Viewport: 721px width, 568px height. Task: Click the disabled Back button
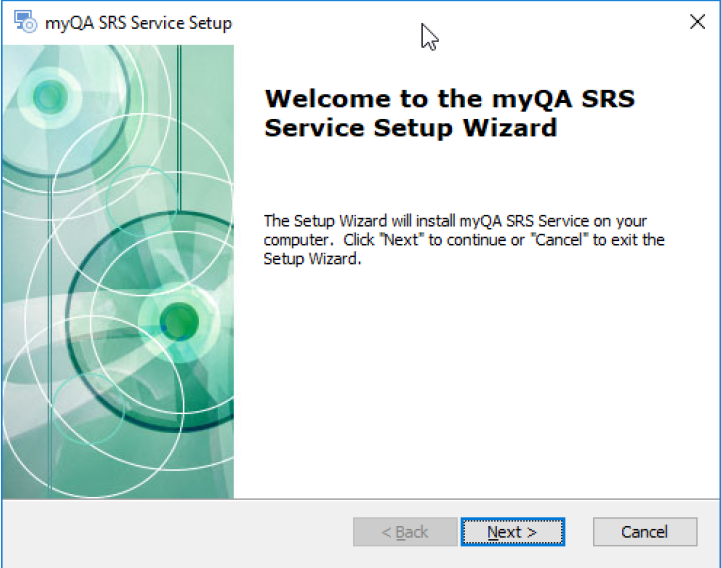click(405, 532)
